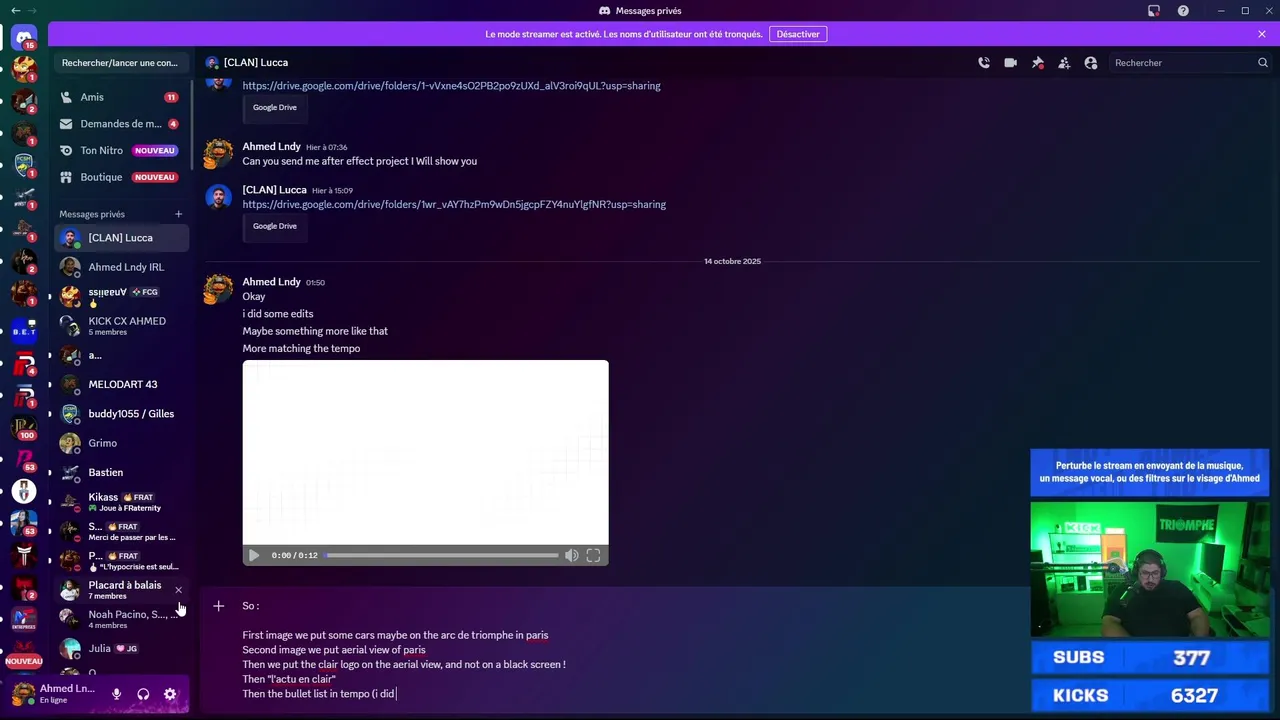Image resolution: width=1280 pixels, height=720 pixels.
Task: Click the video thumbnail preview
Action: pyautogui.click(x=425, y=452)
